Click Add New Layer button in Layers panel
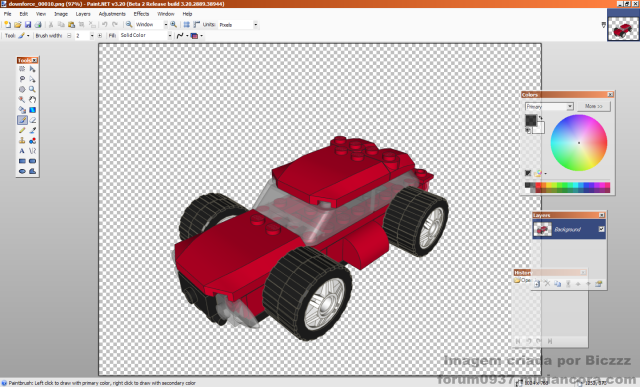Image resolution: width=640 pixels, height=387 pixels. point(537,284)
